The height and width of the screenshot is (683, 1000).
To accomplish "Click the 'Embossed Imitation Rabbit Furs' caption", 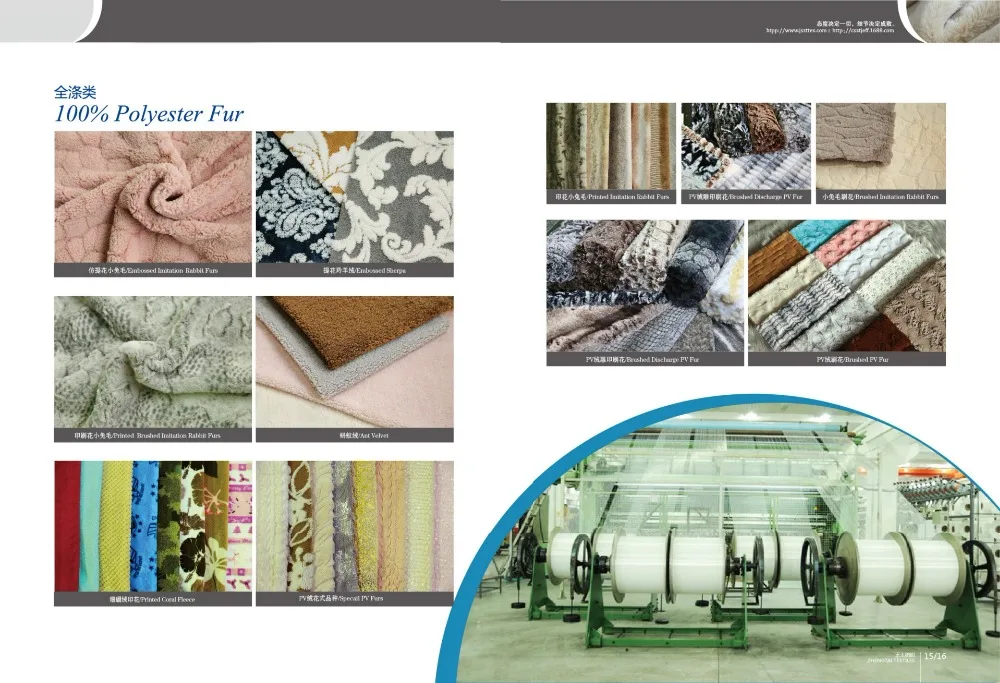I will [x=153, y=270].
